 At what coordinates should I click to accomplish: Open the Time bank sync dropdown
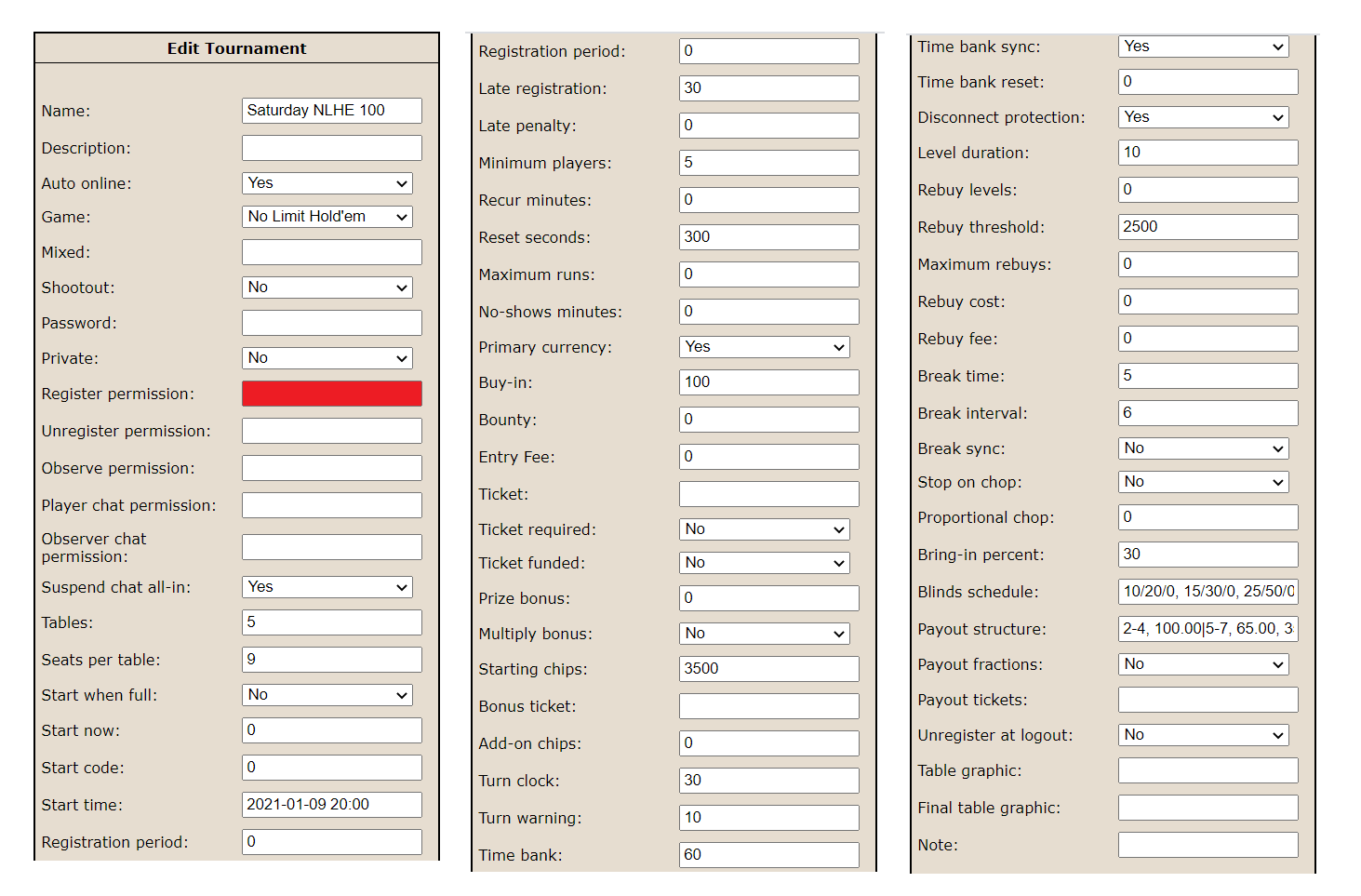(x=1202, y=46)
